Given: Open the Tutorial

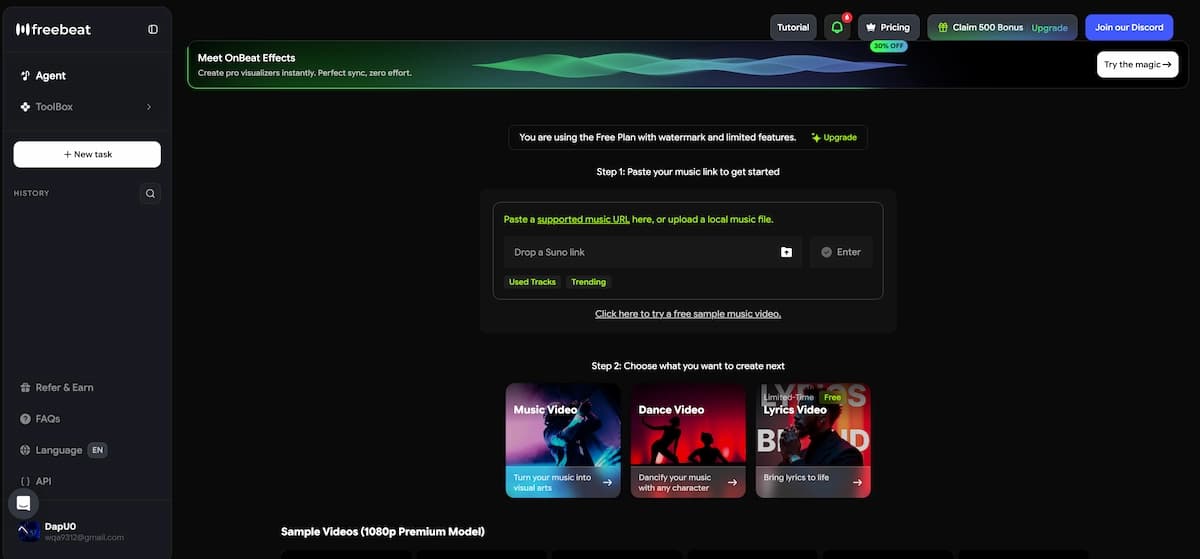Looking at the screenshot, I should coord(793,27).
